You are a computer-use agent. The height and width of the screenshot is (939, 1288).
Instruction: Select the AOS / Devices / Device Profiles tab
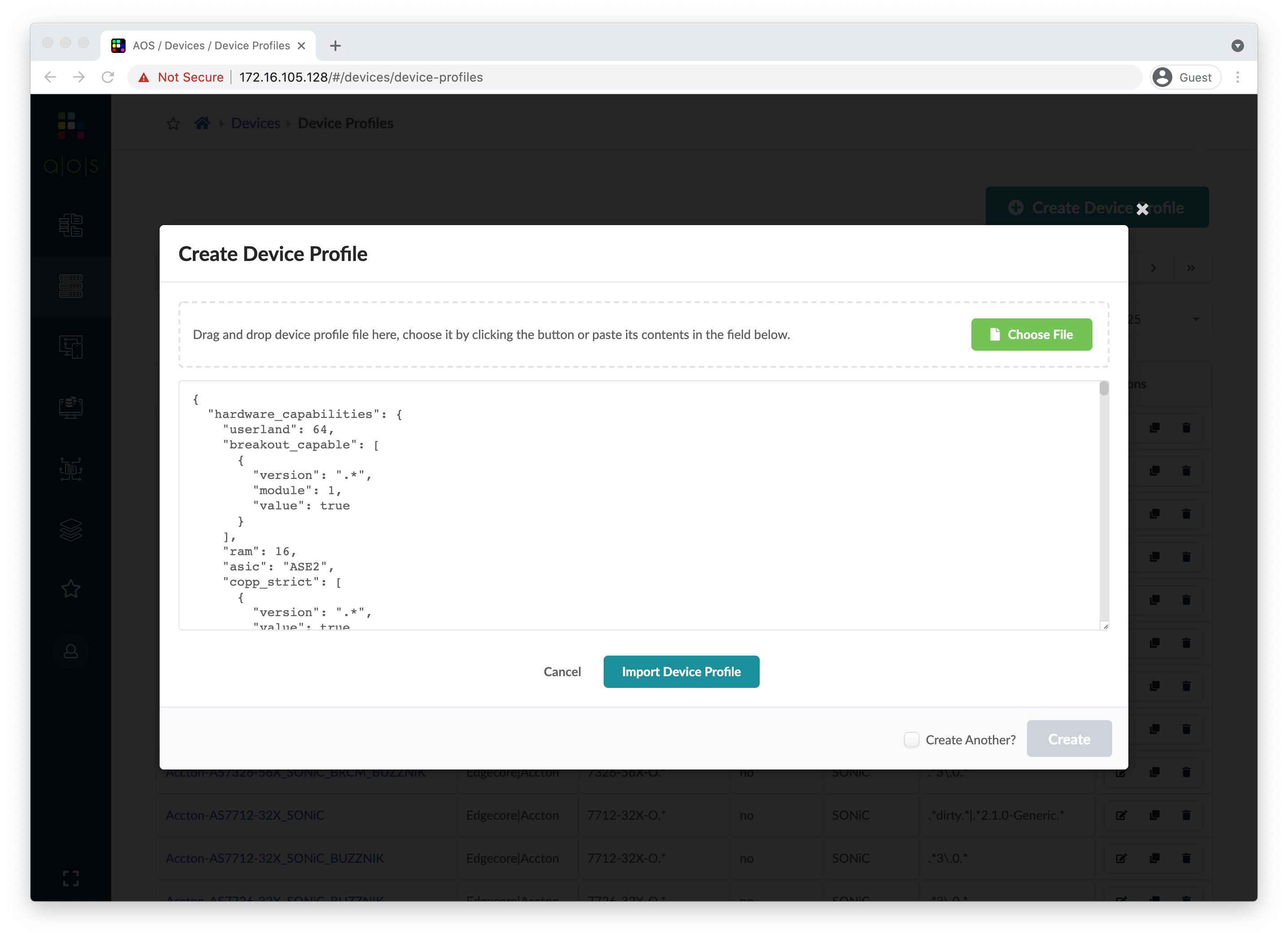click(x=210, y=45)
